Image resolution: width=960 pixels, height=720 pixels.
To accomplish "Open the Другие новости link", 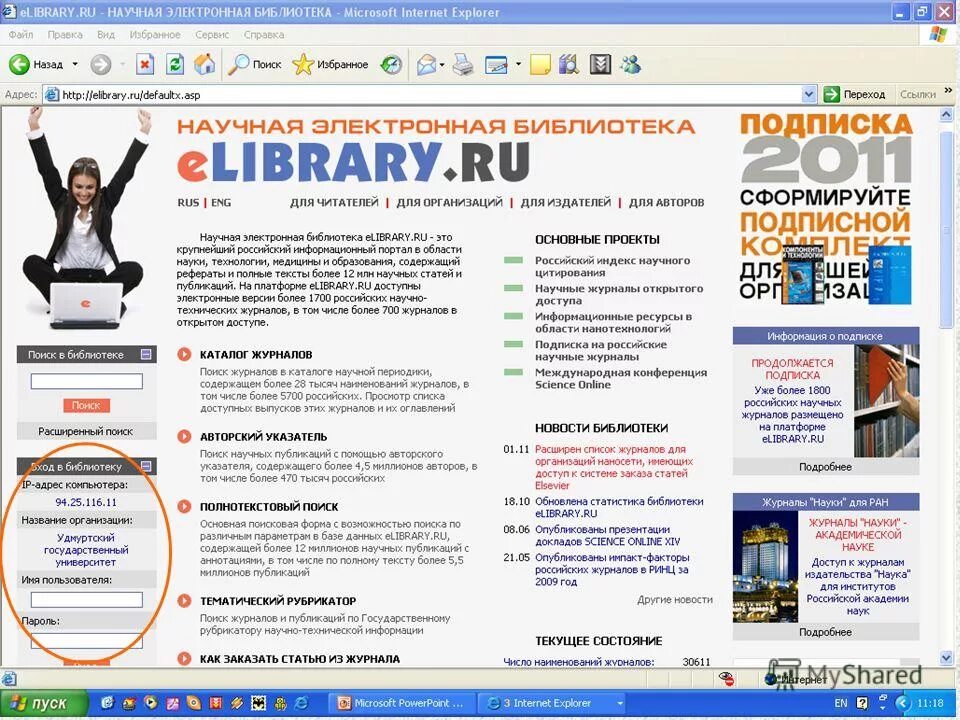I will point(675,599).
